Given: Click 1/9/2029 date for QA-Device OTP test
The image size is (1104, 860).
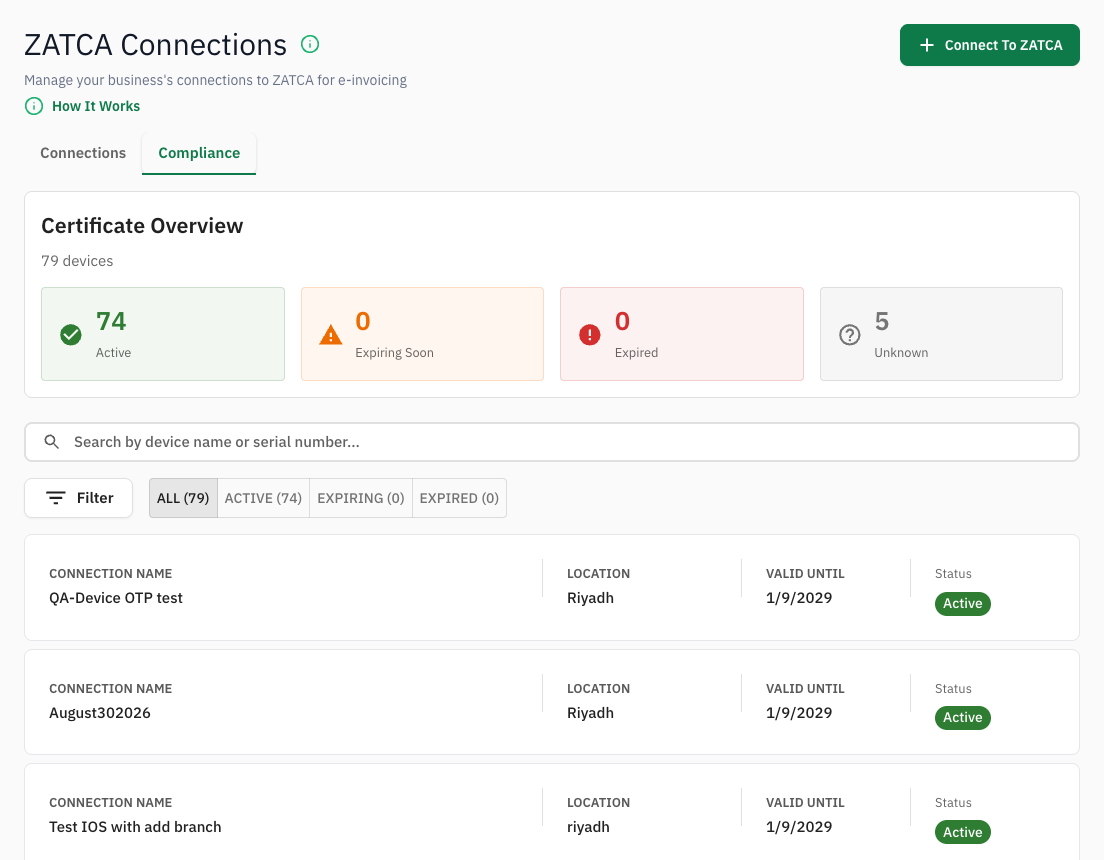Looking at the screenshot, I should click(799, 598).
